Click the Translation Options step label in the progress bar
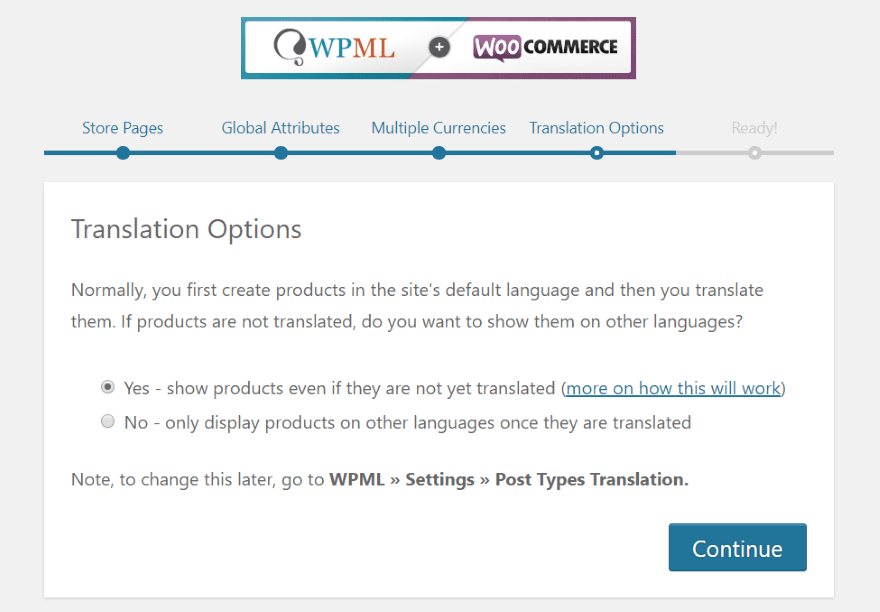The width and height of the screenshot is (880, 612). (x=597, y=128)
